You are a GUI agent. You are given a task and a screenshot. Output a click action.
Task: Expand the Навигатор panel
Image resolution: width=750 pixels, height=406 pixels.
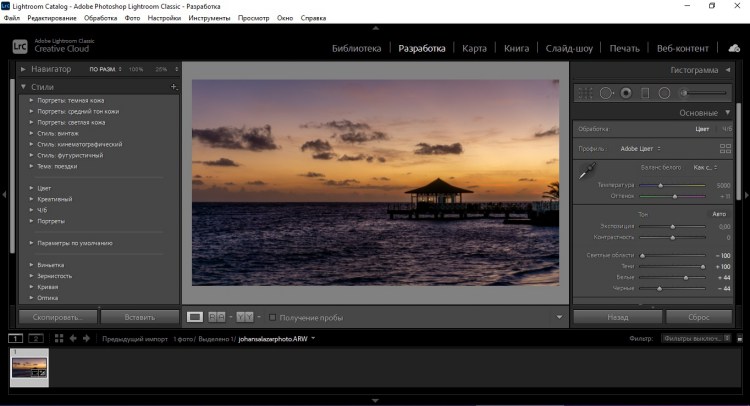coord(23,69)
